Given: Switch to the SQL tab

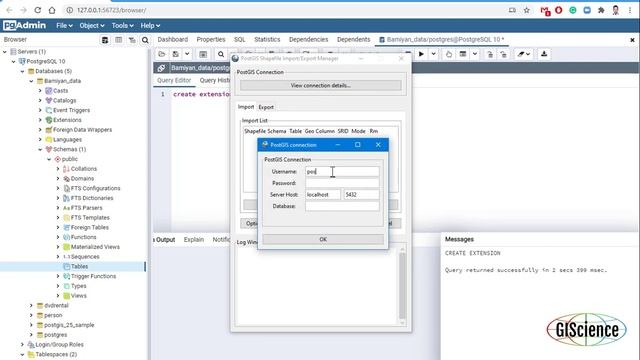Looking at the screenshot, I should tap(240, 40).
